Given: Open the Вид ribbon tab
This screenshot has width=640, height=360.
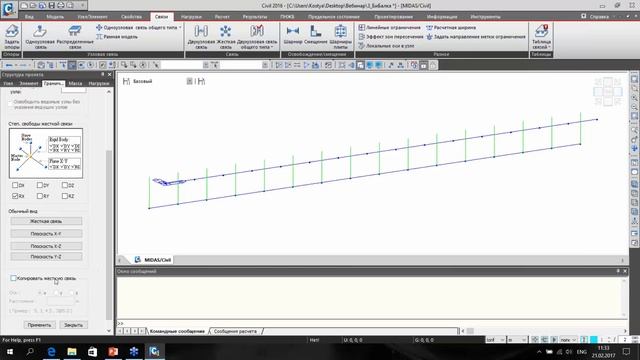Looking at the screenshot, I should [x=29, y=17].
